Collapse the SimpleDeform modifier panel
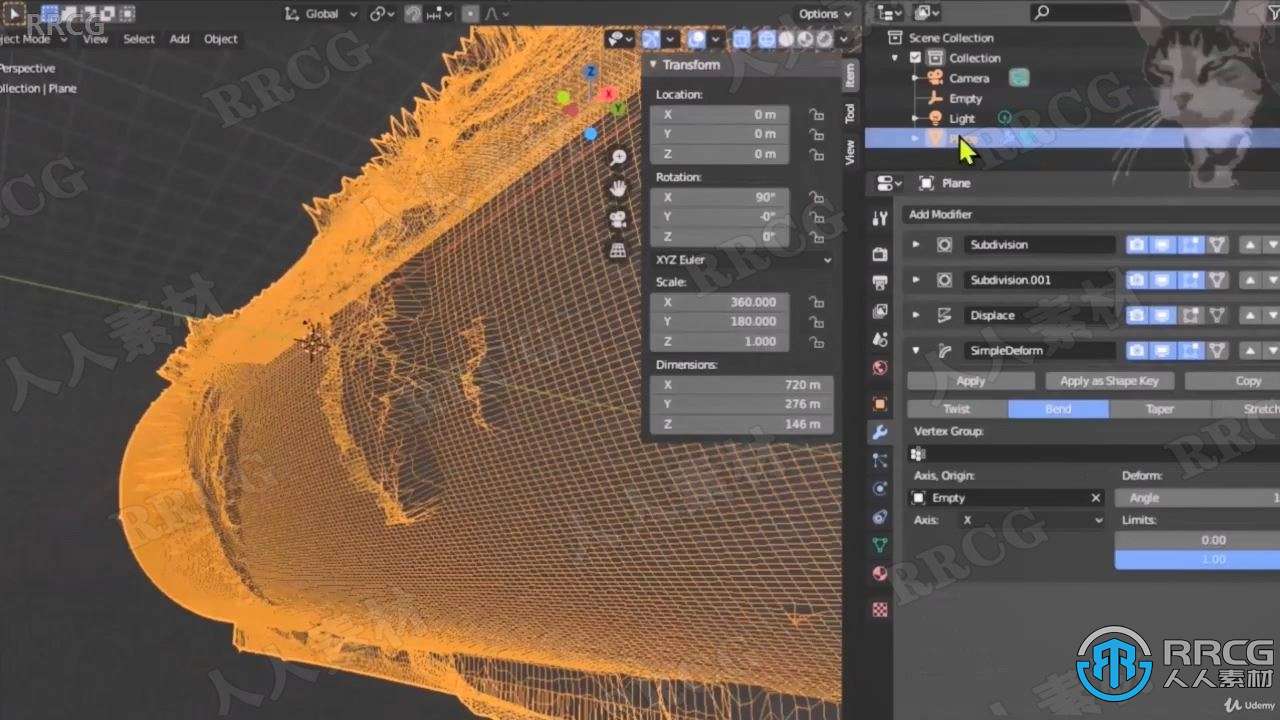 pos(916,351)
